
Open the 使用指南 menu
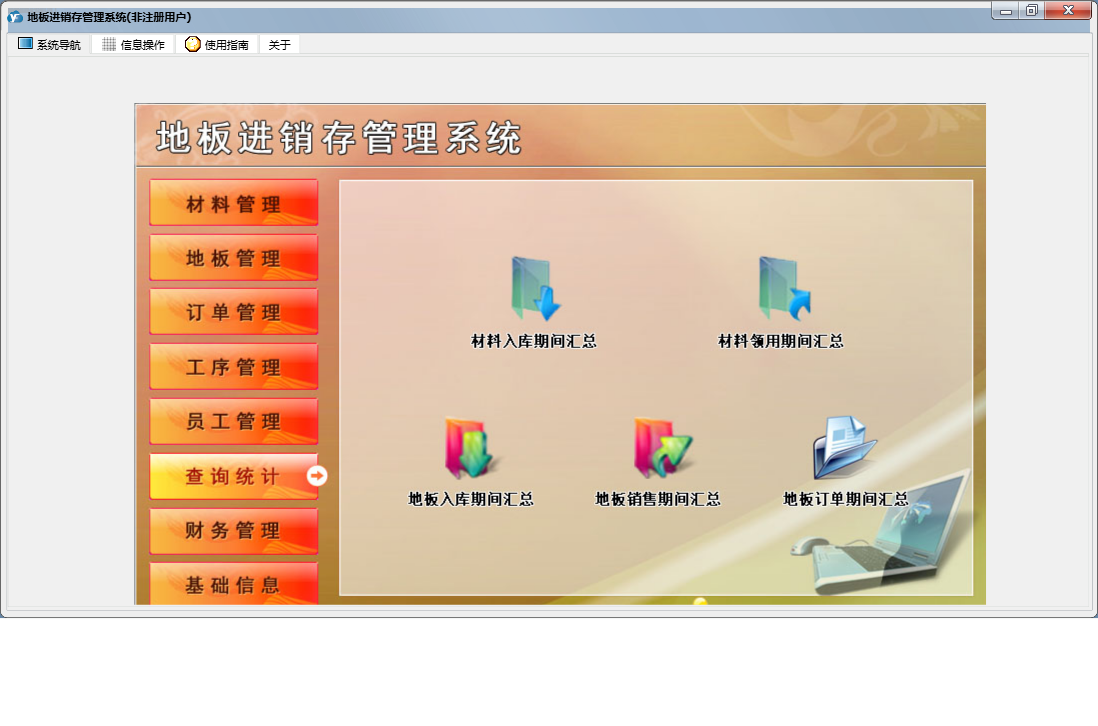pos(217,44)
